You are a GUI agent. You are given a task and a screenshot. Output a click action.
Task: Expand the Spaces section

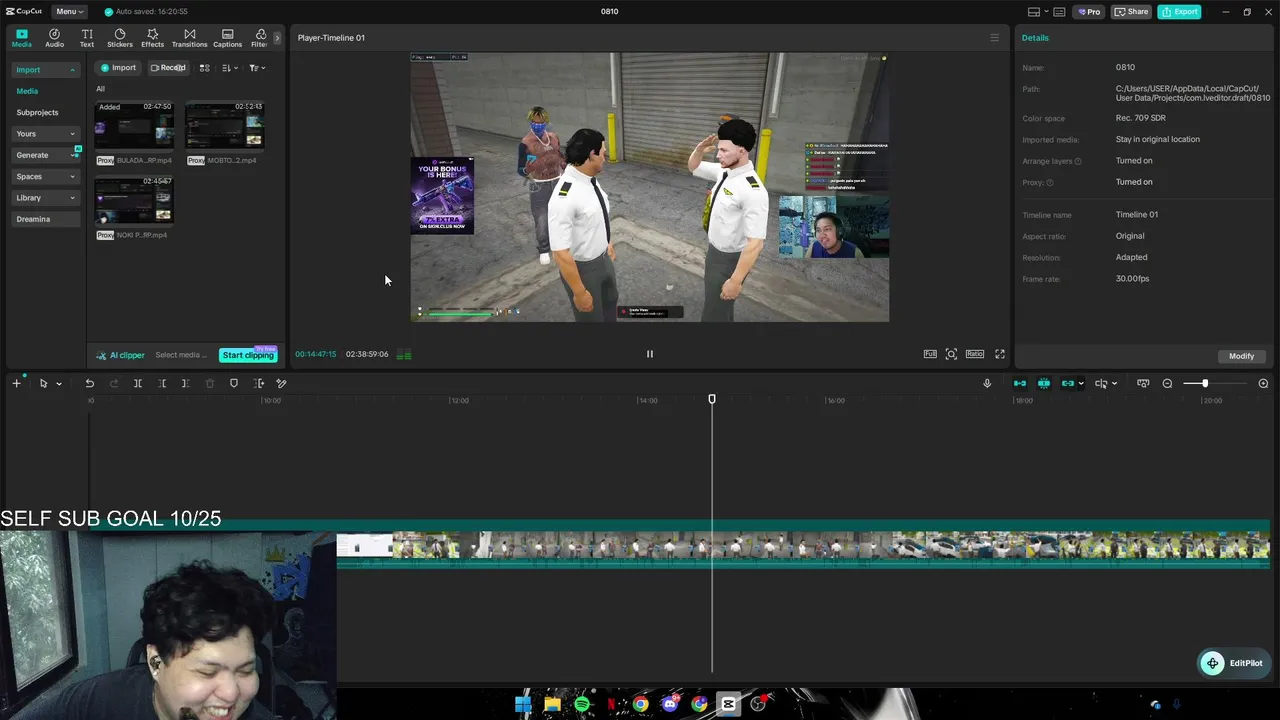[x=46, y=177]
